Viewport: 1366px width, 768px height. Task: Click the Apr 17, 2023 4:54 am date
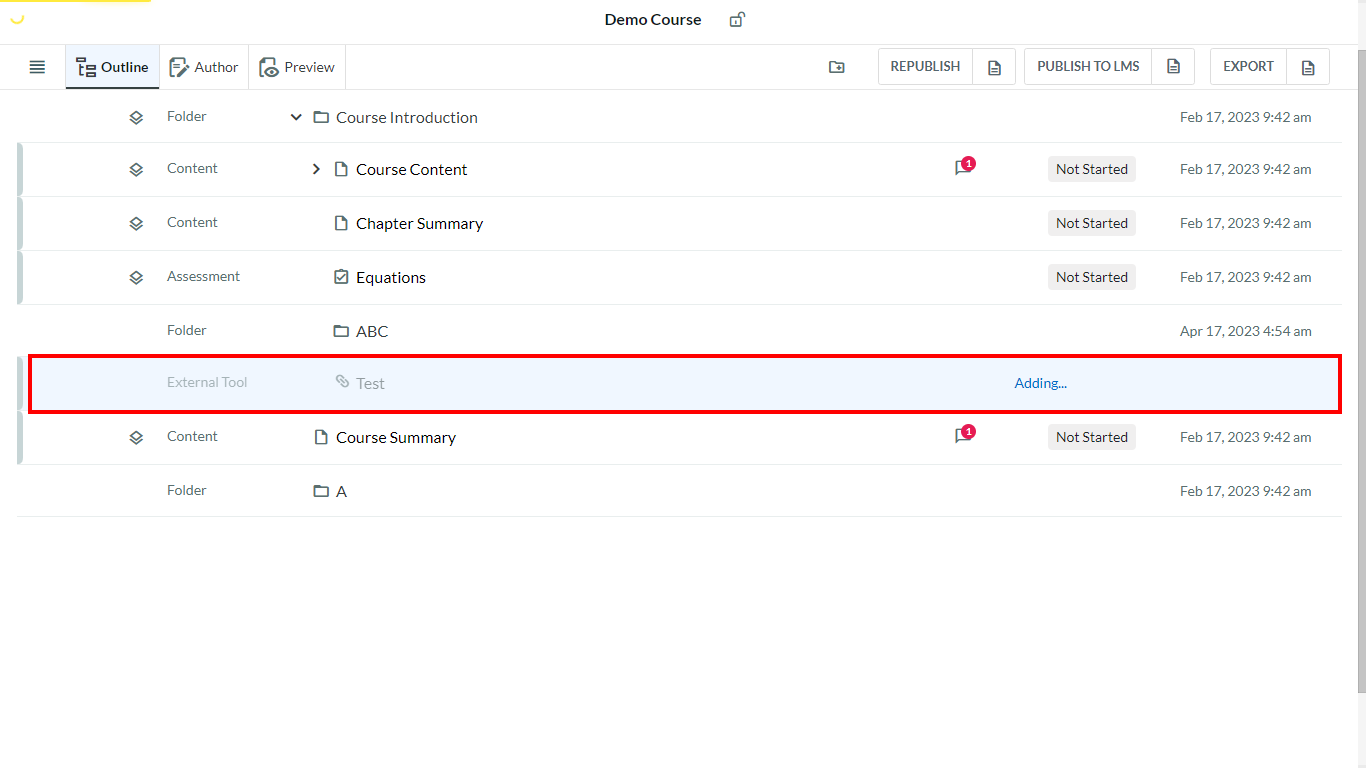[1246, 331]
